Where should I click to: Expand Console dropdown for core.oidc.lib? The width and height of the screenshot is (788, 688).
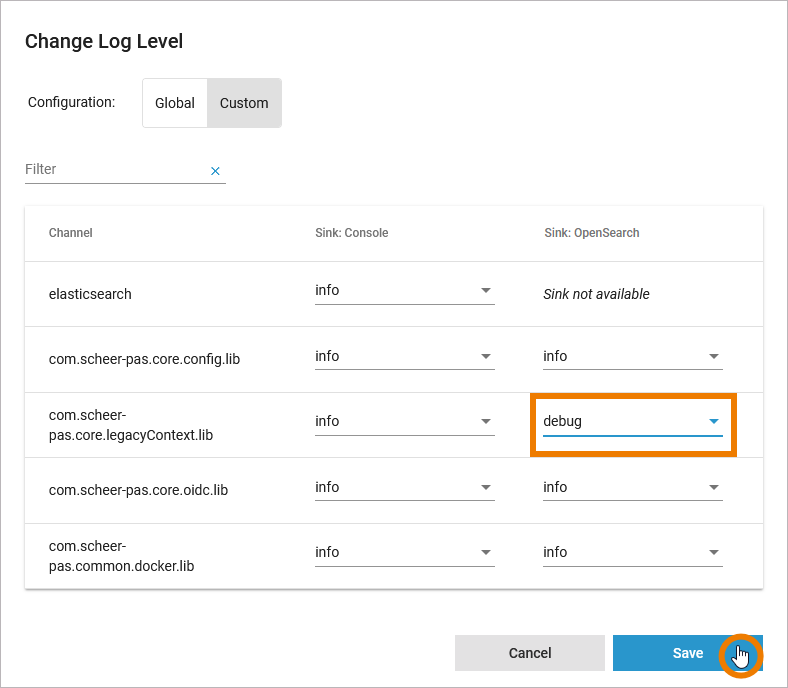[x=404, y=488]
